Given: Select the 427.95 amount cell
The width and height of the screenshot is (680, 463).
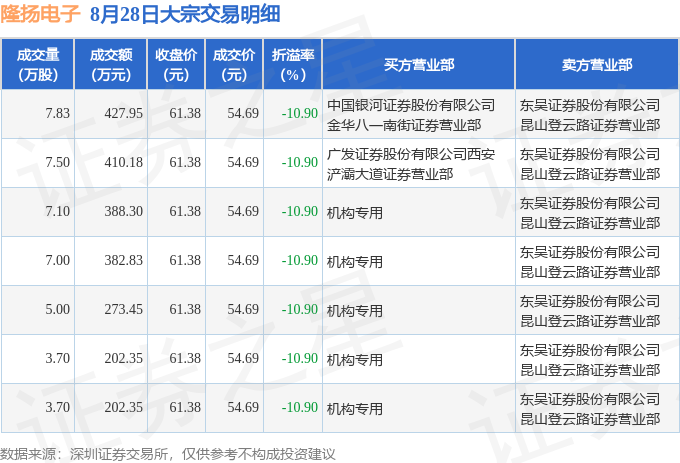Looking at the screenshot, I should click(111, 114).
